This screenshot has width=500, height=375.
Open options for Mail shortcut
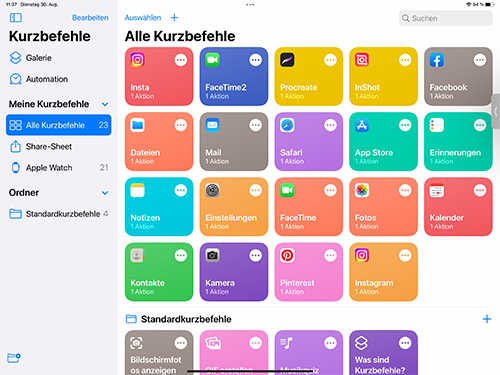(x=256, y=125)
